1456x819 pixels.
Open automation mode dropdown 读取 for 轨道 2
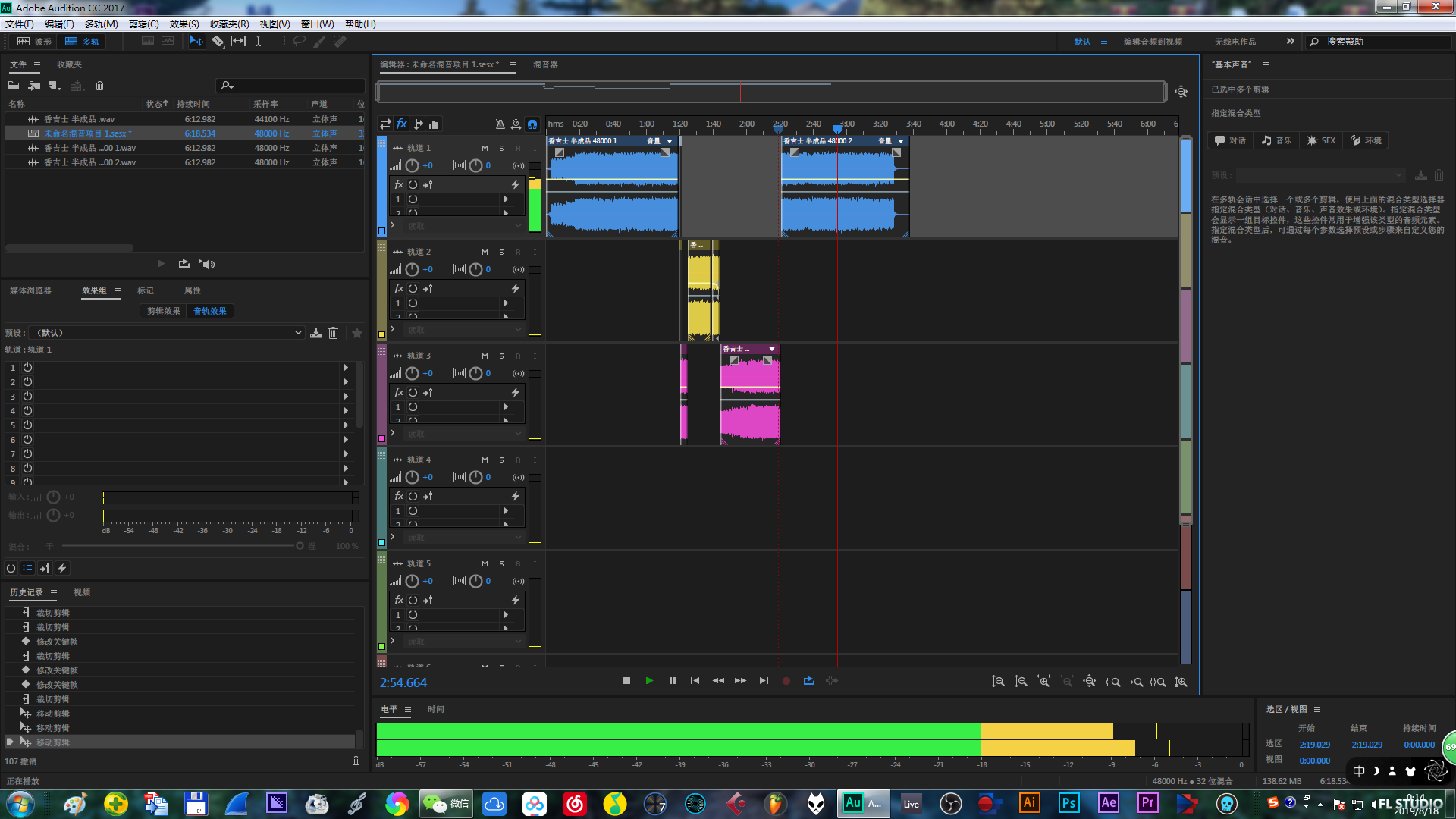pyautogui.click(x=463, y=330)
